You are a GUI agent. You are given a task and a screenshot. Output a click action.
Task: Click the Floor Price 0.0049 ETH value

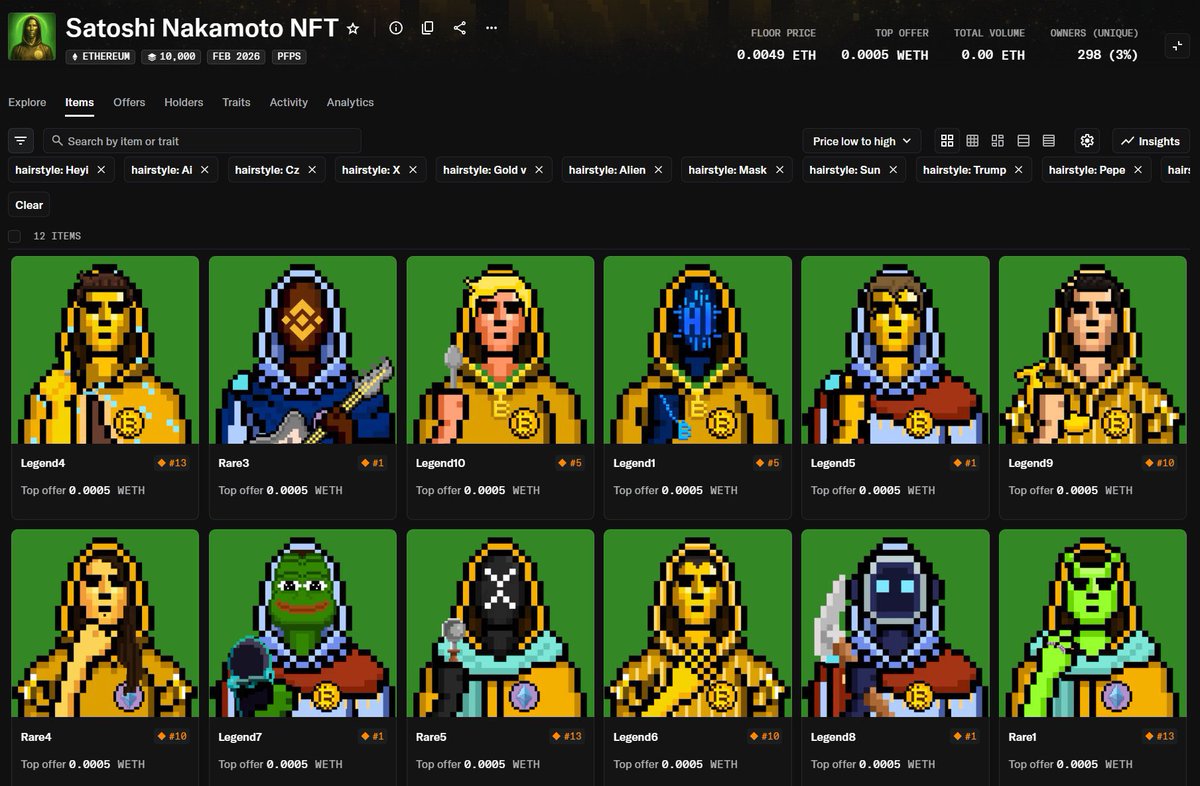(776, 55)
